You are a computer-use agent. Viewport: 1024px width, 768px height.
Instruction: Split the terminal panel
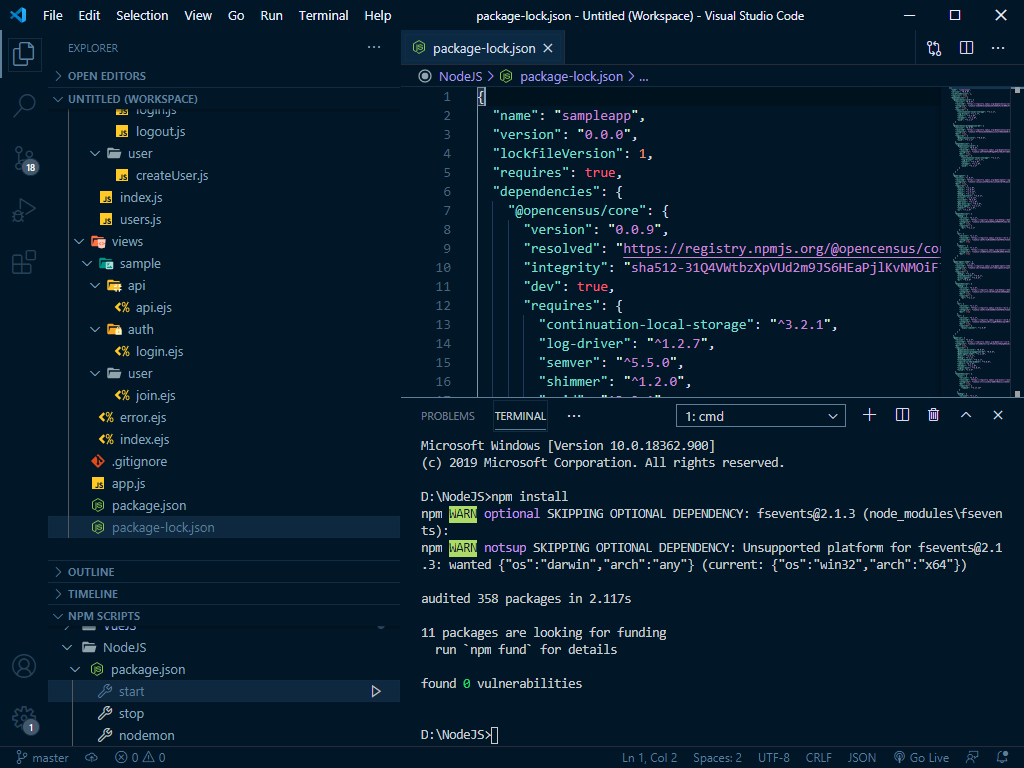click(x=902, y=415)
